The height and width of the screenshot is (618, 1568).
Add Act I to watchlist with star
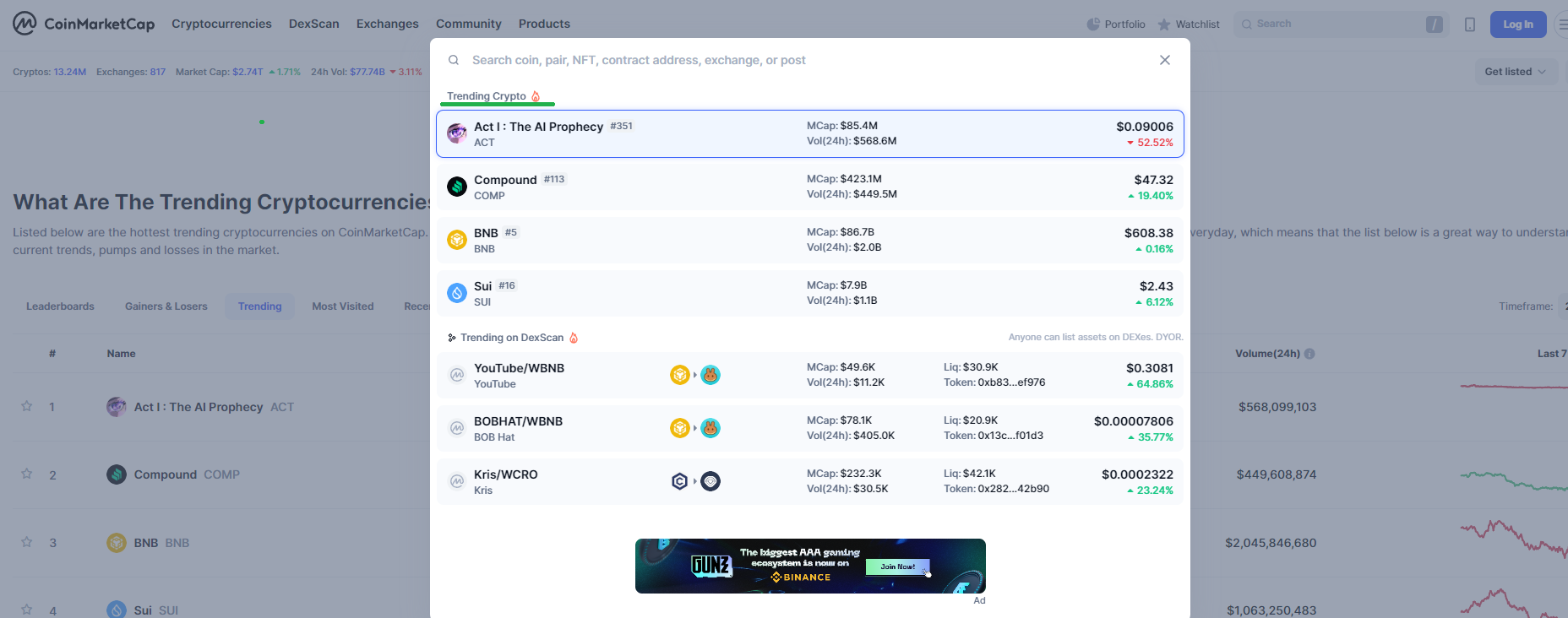pyautogui.click(x=27, y=406)
